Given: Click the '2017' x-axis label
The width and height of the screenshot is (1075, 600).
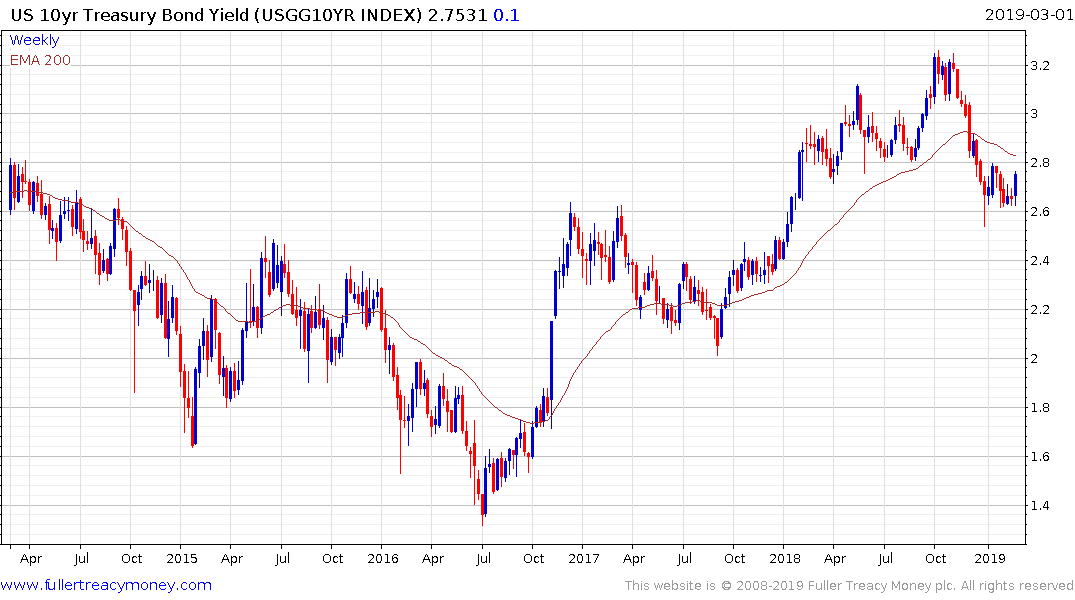Looking at the screenshot, I should [x=583, y=559].
